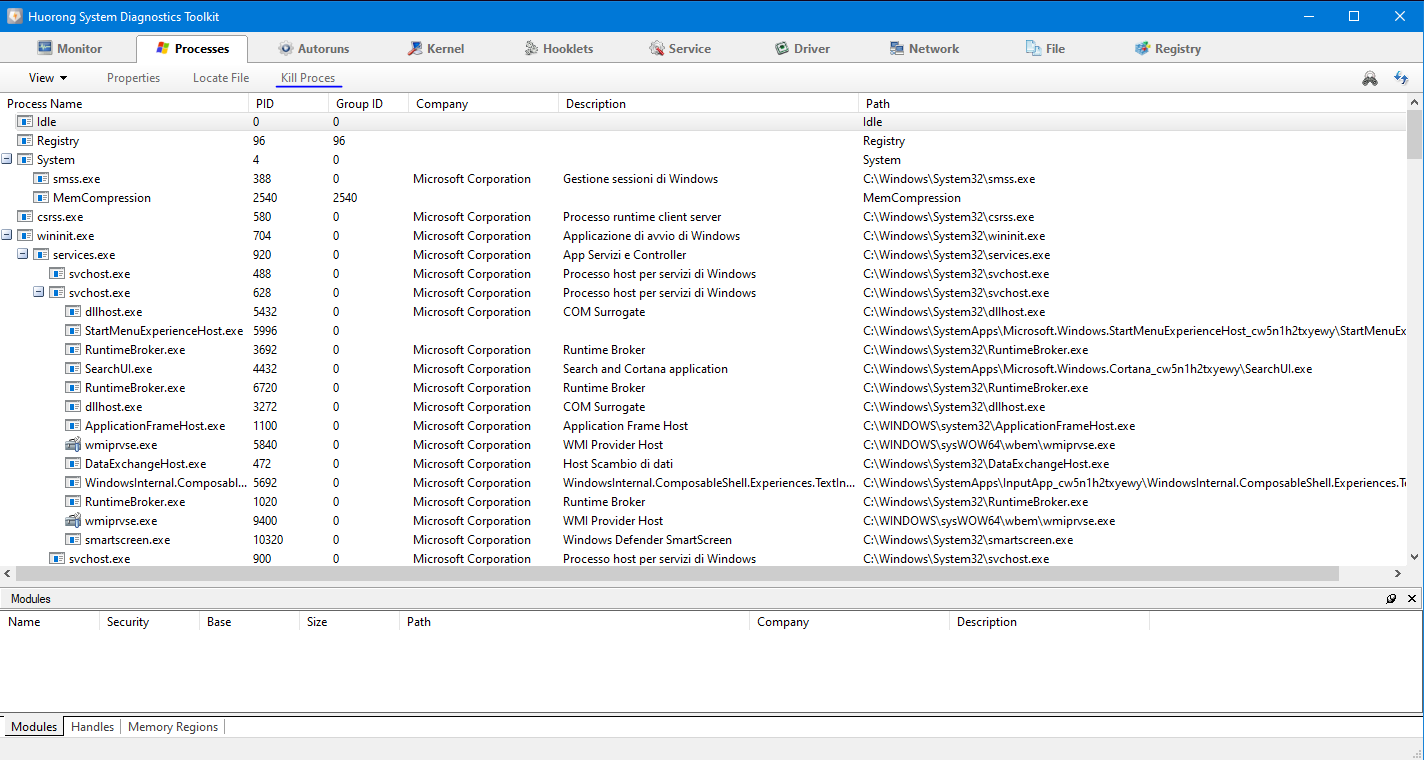This screenshot has height=760, width=1424.
Task: Click the blue refresh arrows icon
Action: click(1401, 78)
